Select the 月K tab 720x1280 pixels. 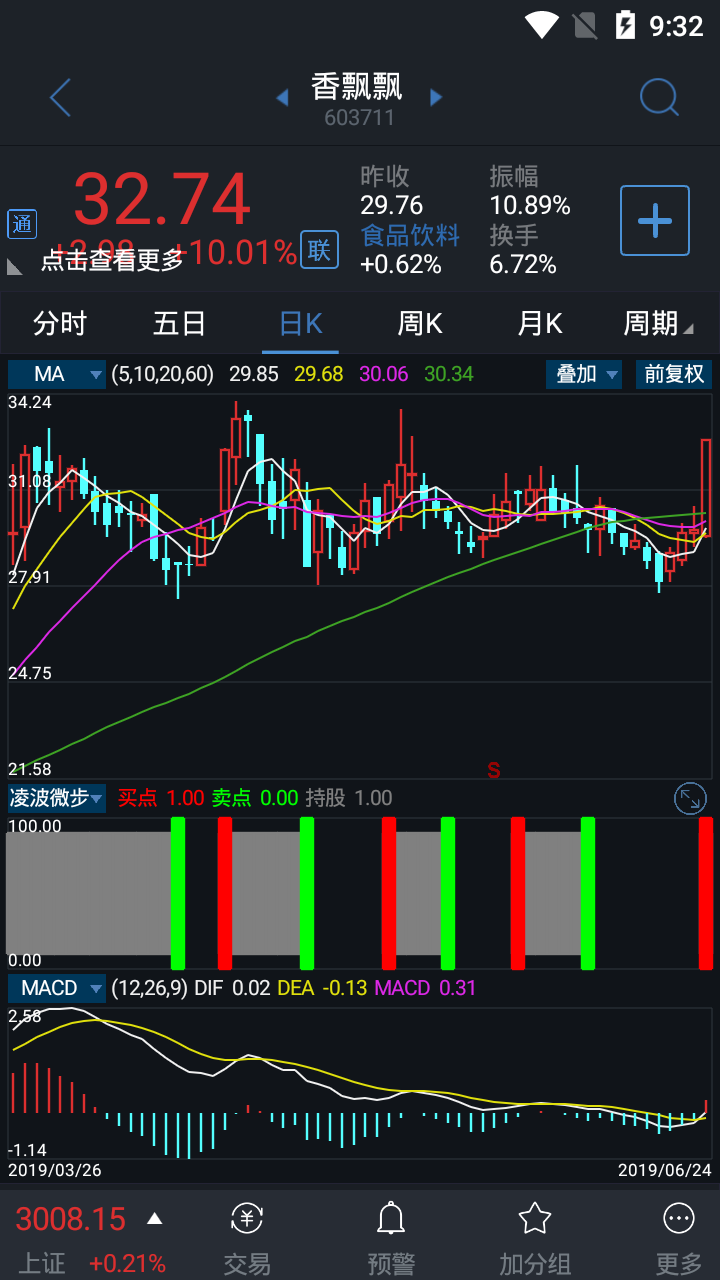coord(540,323)
